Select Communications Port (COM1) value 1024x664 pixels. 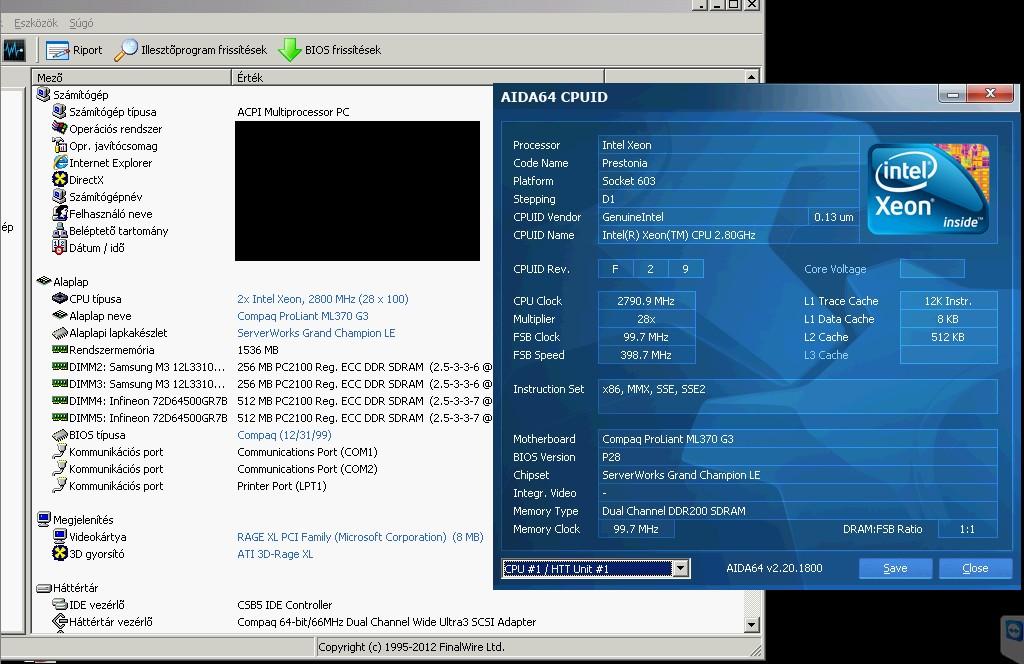[x=307, y=452]
